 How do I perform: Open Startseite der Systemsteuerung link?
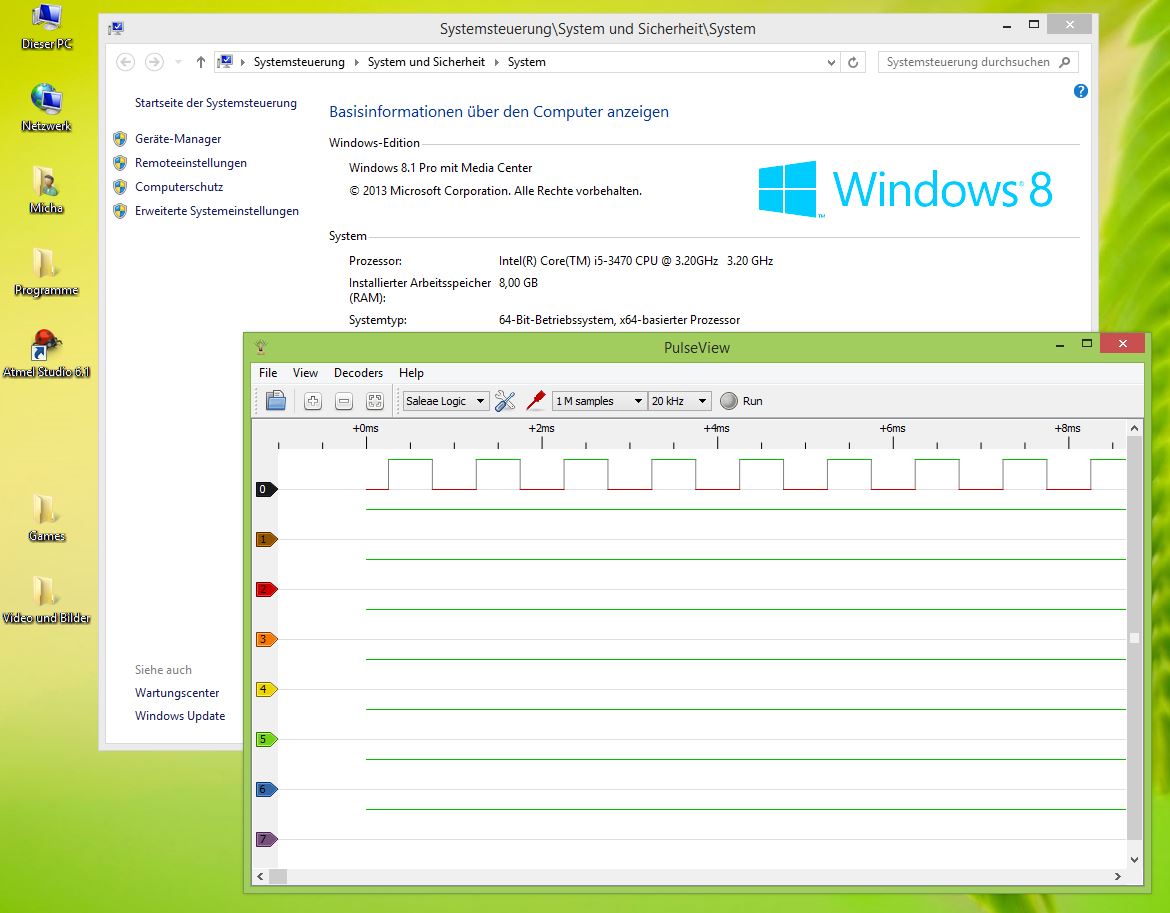[x=216, y=103]
